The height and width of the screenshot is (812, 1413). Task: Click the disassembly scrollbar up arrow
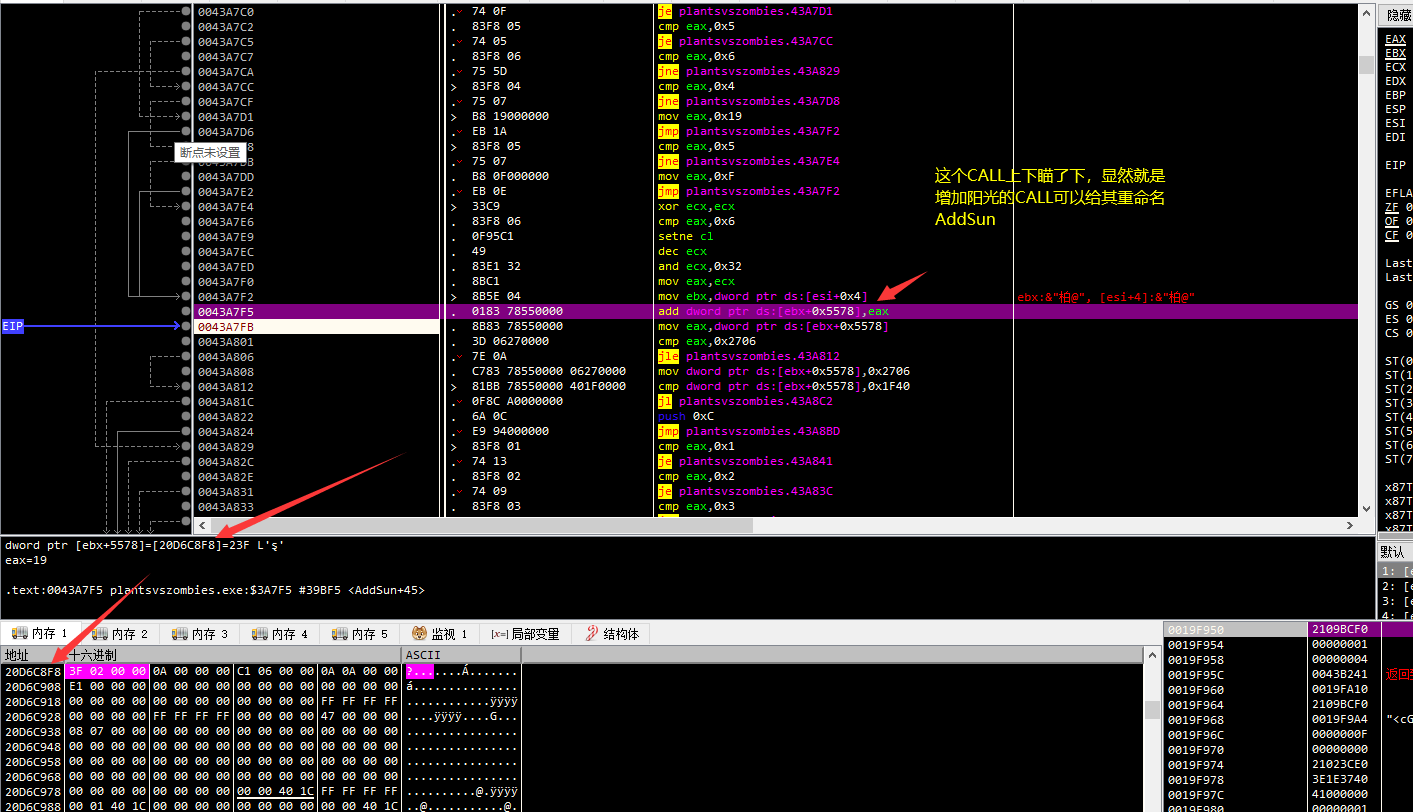1366,11
